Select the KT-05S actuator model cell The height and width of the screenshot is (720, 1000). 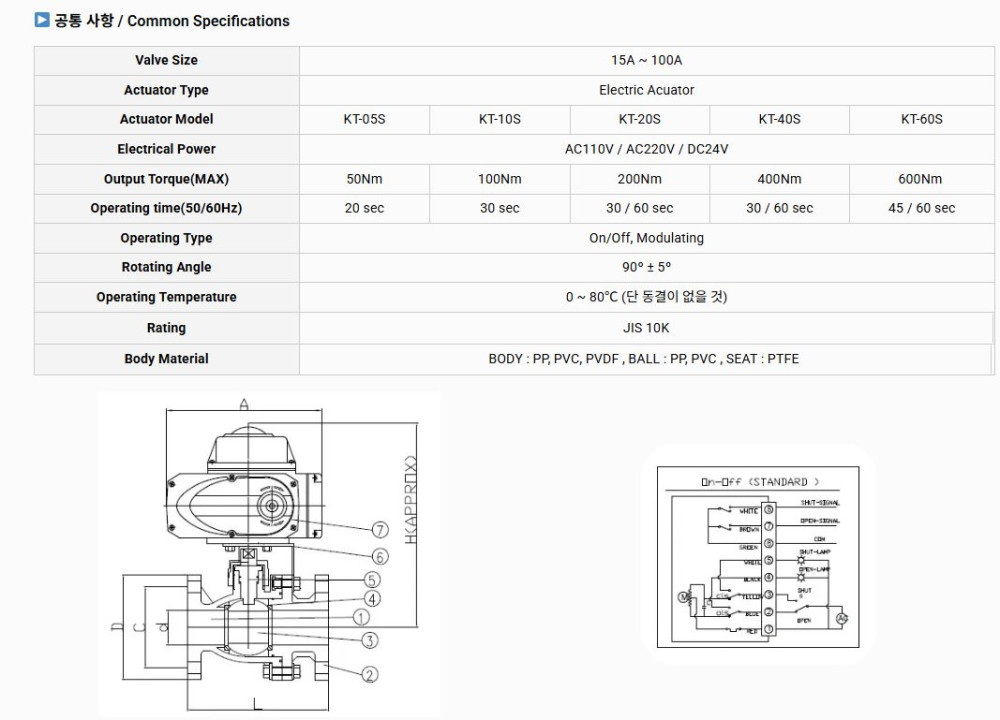pyautogui.click(x=364, y=119)
